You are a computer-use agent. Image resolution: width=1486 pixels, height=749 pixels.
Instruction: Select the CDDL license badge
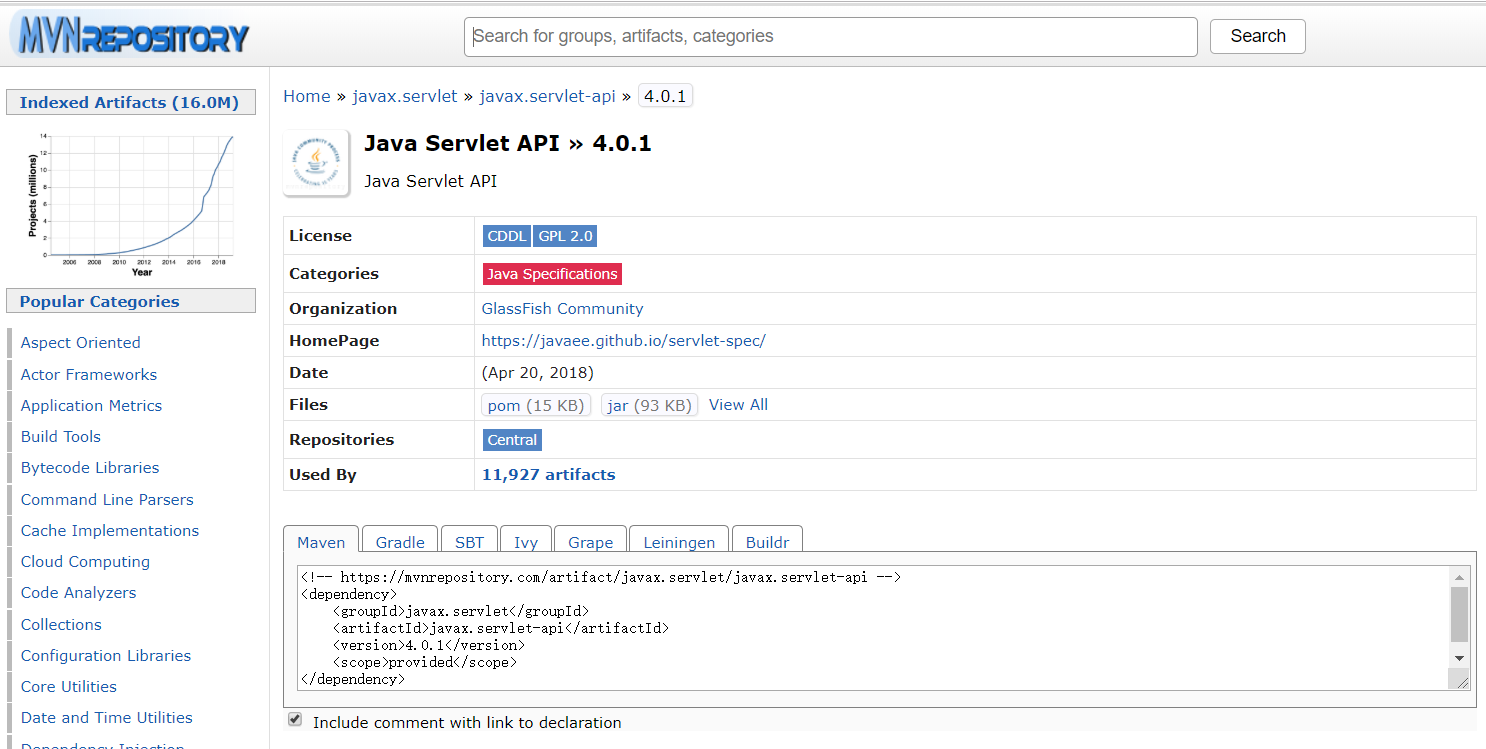[507, 236]
